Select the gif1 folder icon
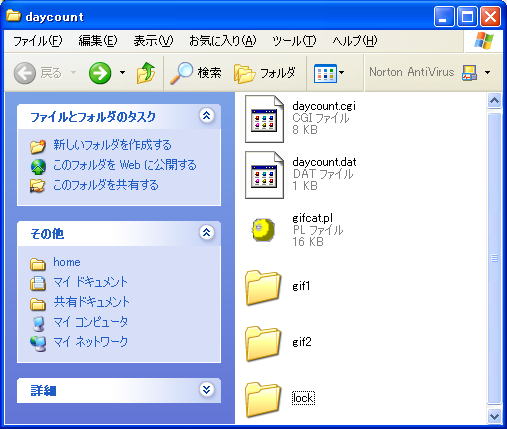This screenshot has height=429, width=507. point(263,287)
